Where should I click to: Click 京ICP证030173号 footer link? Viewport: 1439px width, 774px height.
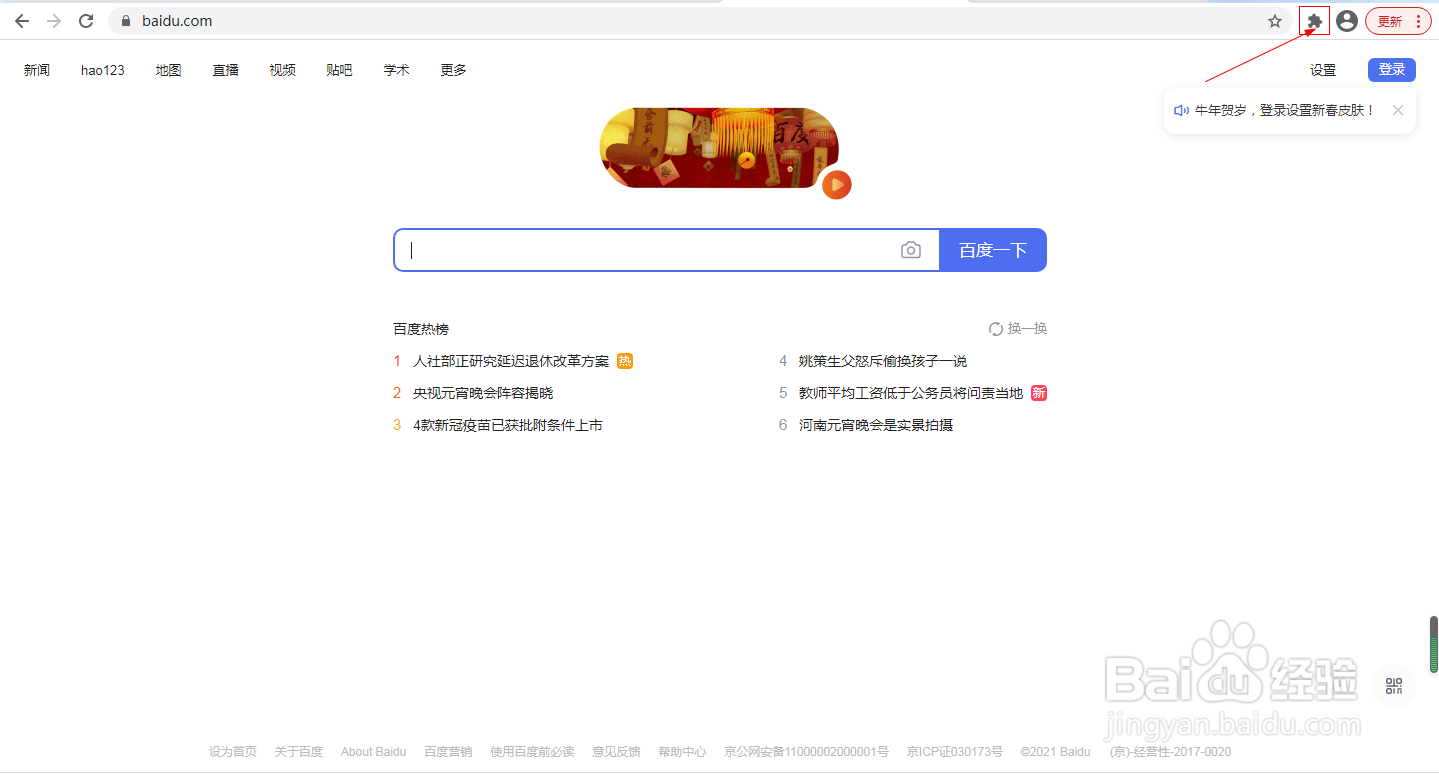(955, 752)
